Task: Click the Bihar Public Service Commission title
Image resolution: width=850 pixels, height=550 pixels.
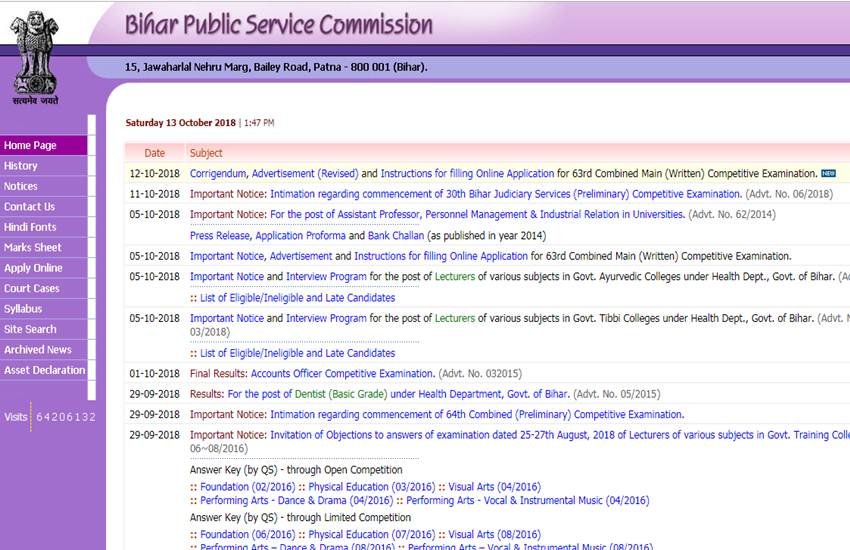Action: pos(279,25)
